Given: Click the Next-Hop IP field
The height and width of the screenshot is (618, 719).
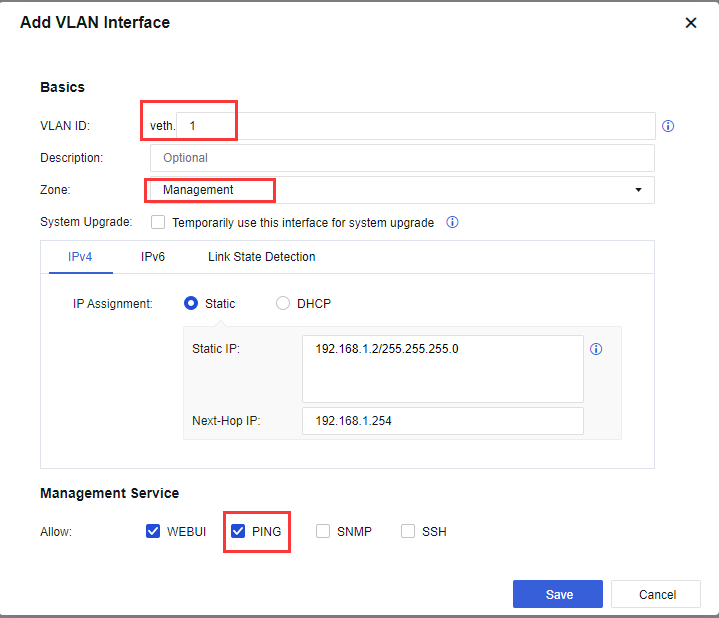Looking at the screenshot, I should pyautogui.click(x=442, y=421).
